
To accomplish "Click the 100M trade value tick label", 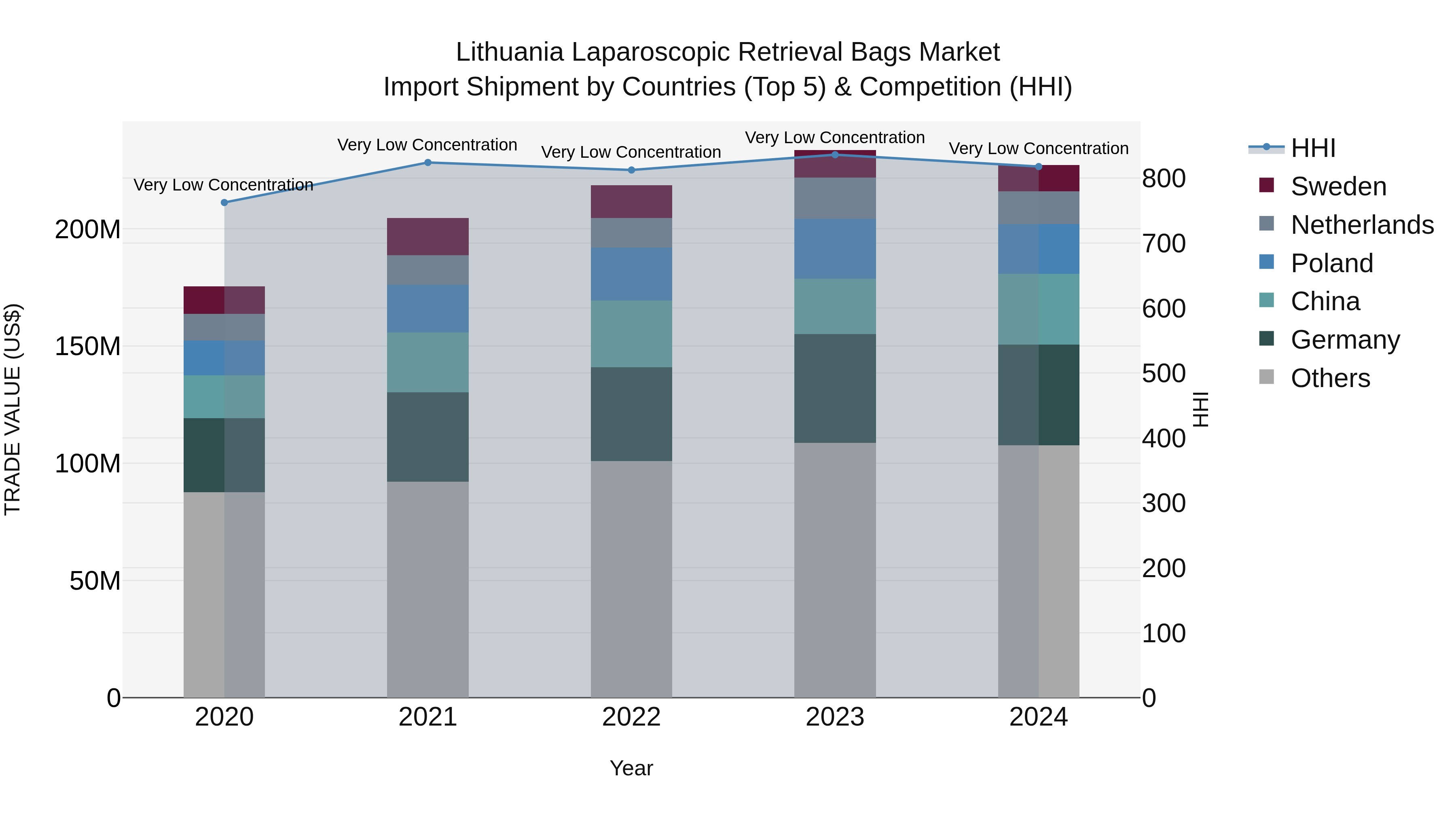I will (88, 463).
